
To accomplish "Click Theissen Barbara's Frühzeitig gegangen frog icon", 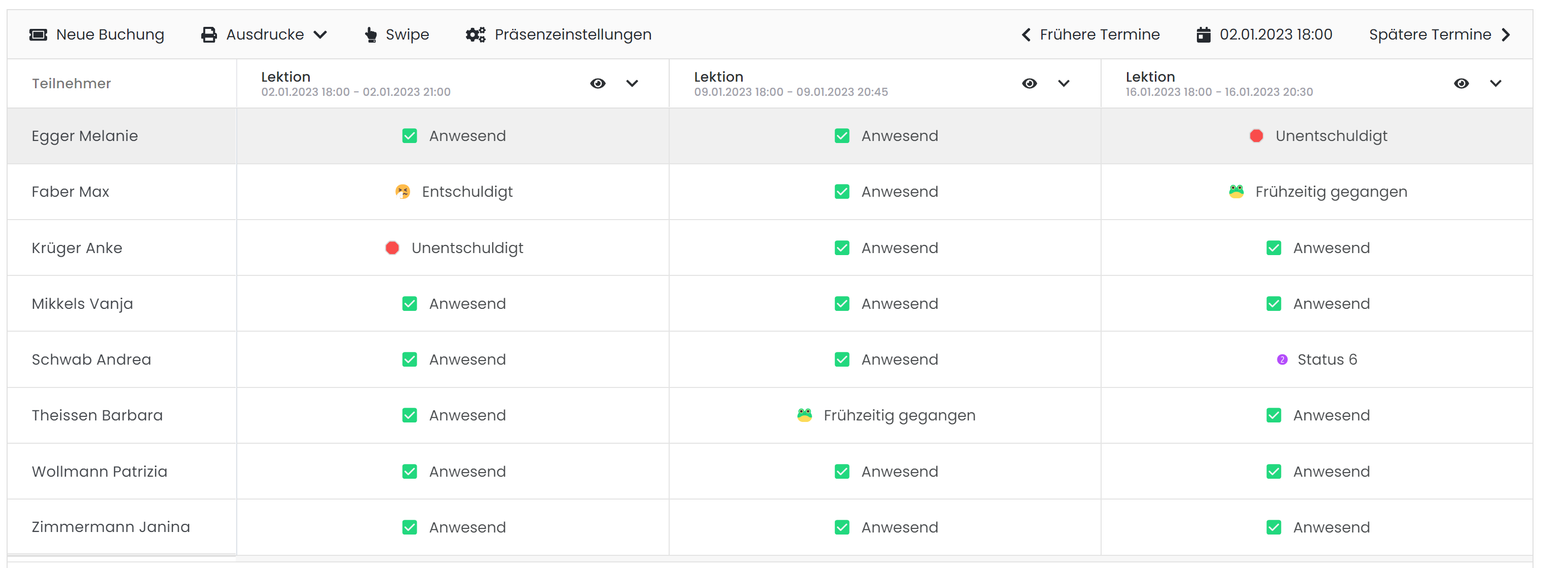I will tap(805, 415).
